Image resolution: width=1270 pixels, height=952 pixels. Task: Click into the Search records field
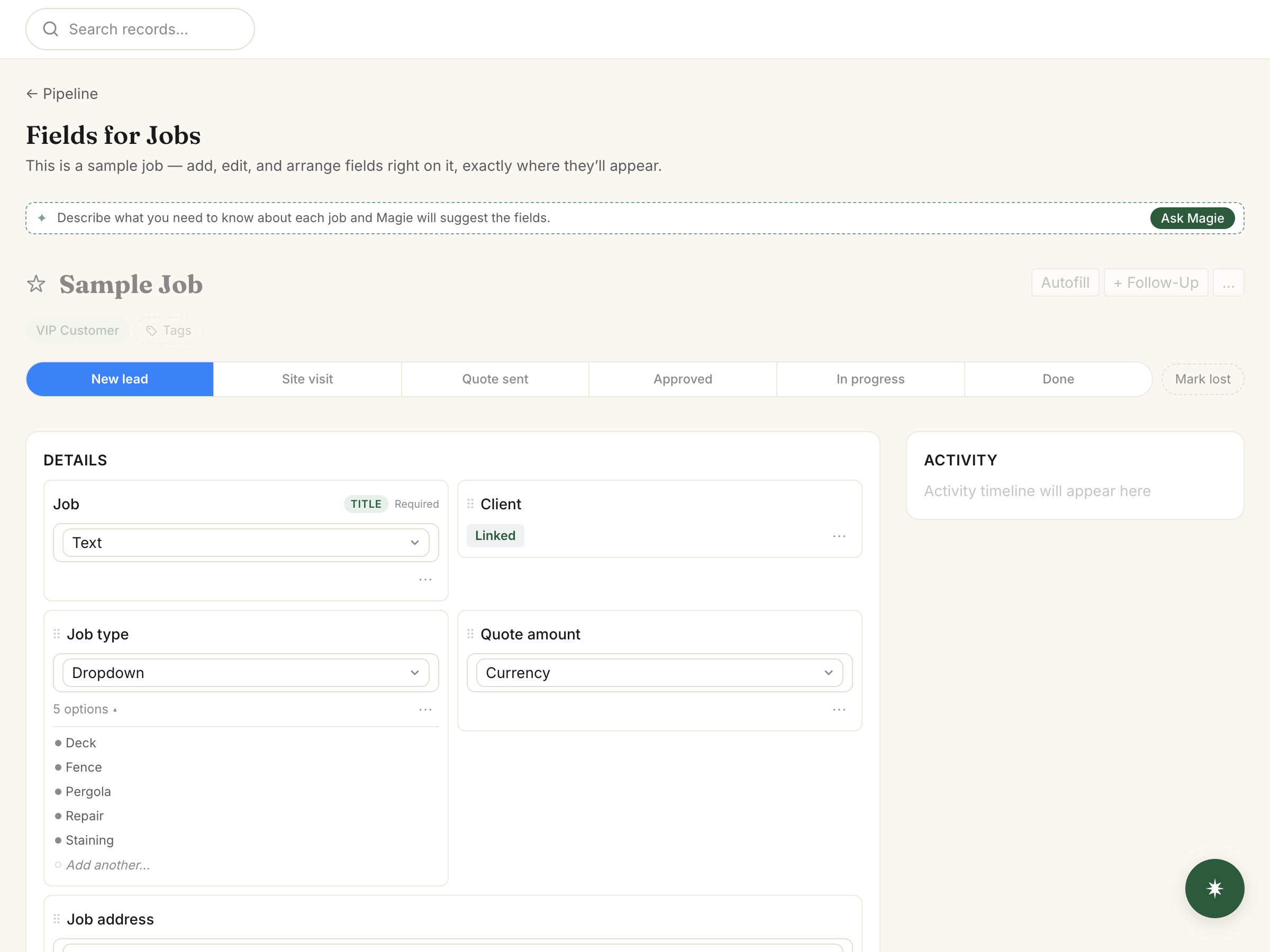[x=140, y=29]
